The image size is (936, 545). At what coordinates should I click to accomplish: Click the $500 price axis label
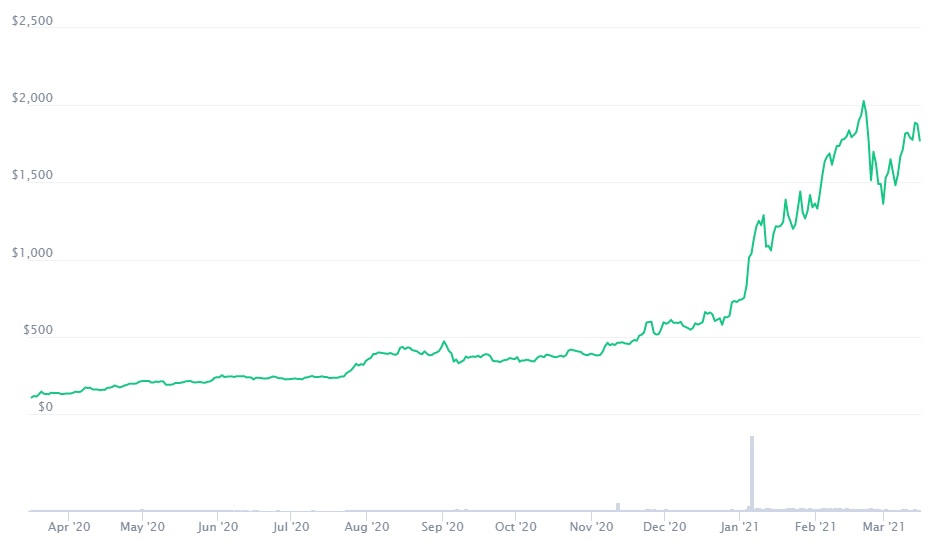click(x=35, y=331)
